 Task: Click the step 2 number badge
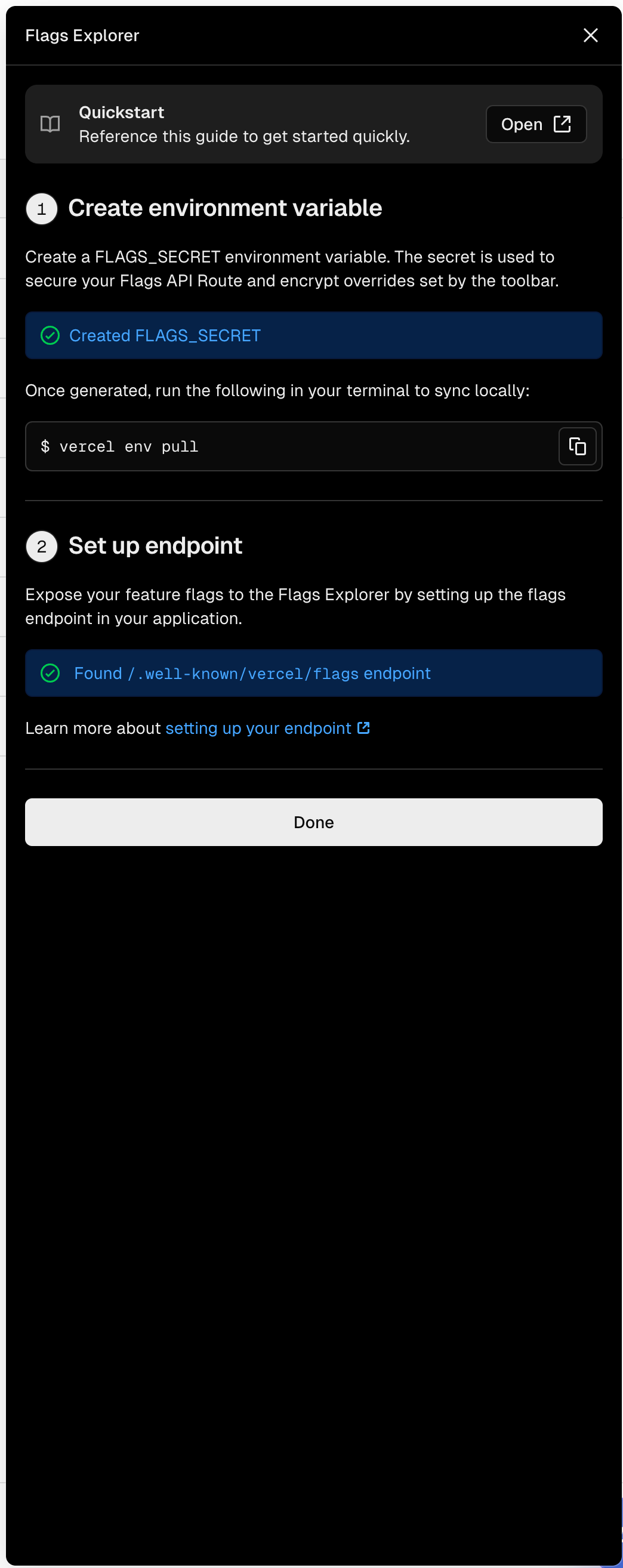[x=41, y=547]
